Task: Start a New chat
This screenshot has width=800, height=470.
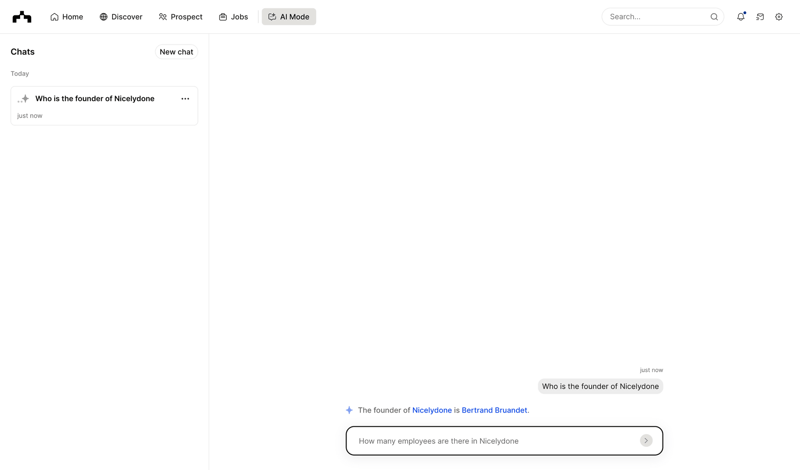Action: (x=176, y=52)
